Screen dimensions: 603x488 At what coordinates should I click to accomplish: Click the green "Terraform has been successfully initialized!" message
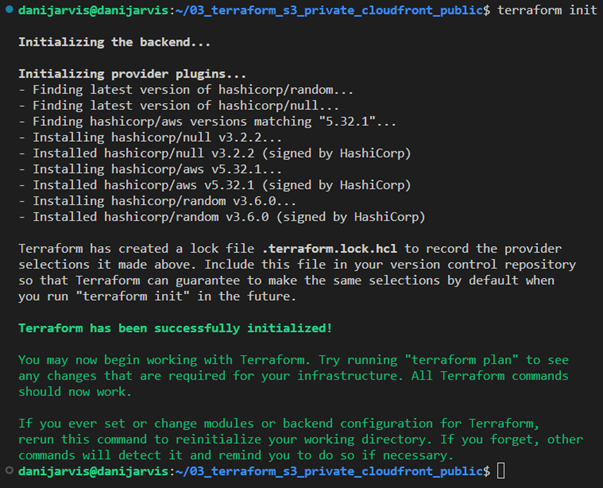click(x=175, y=328)
